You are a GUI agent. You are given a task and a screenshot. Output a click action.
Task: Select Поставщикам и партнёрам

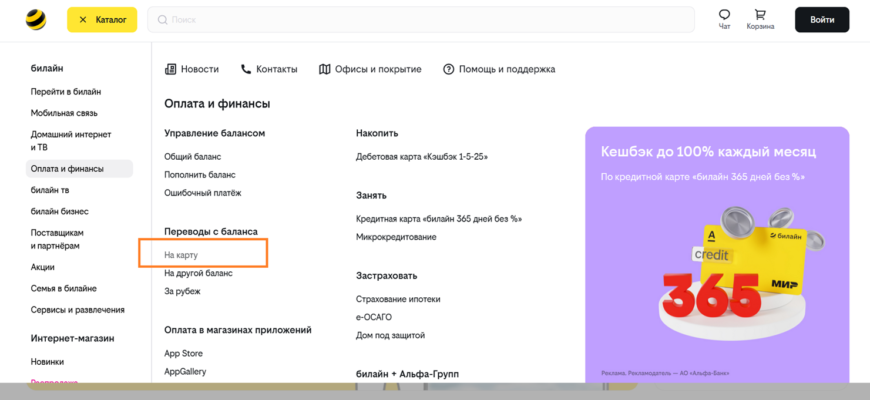point(57,239)
